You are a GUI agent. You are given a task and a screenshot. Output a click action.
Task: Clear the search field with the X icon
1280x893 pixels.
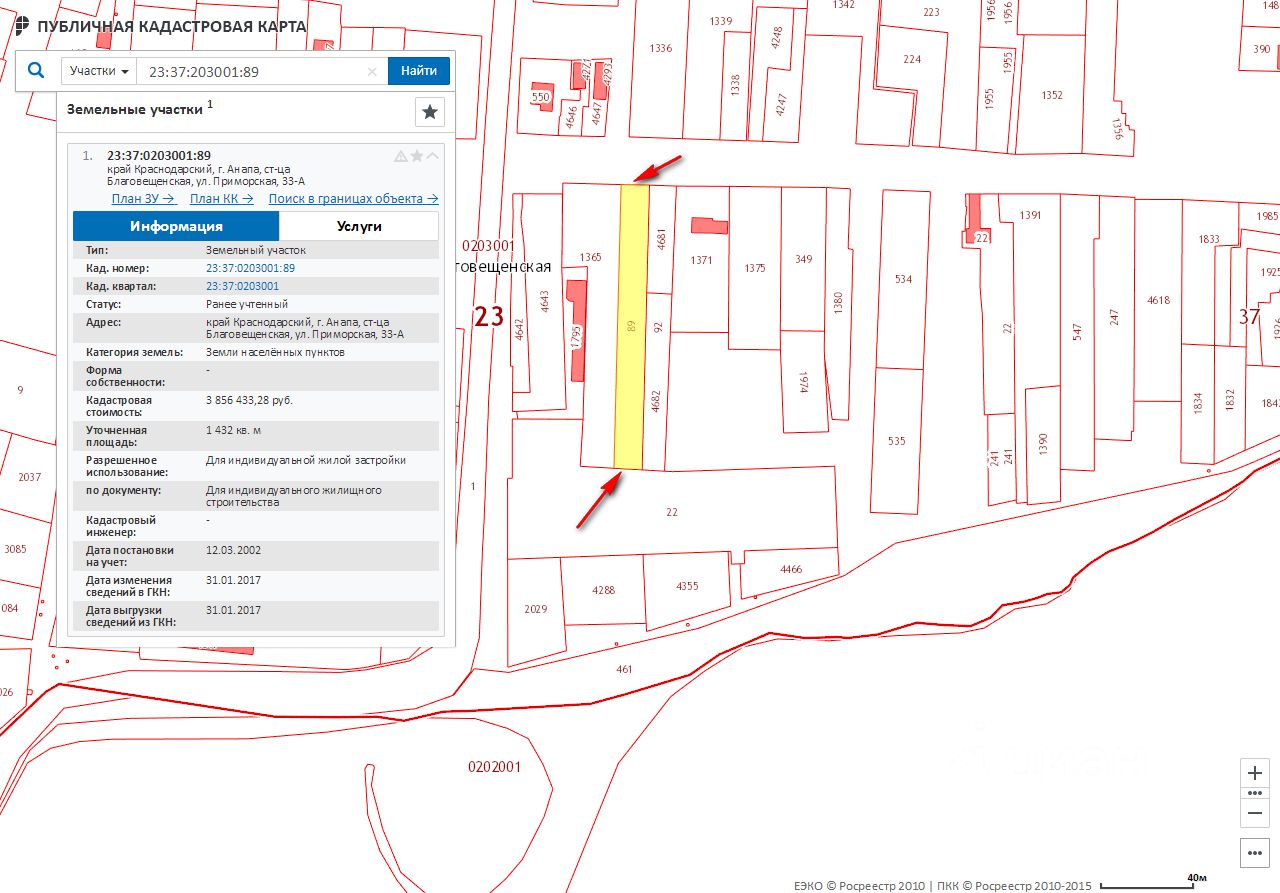(372, 71)
